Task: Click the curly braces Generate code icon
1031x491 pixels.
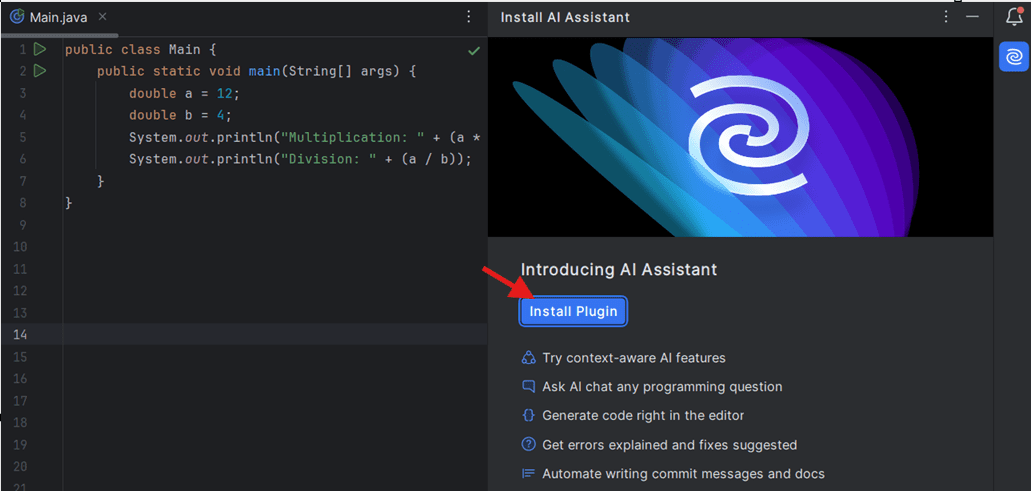Action: 529,415
